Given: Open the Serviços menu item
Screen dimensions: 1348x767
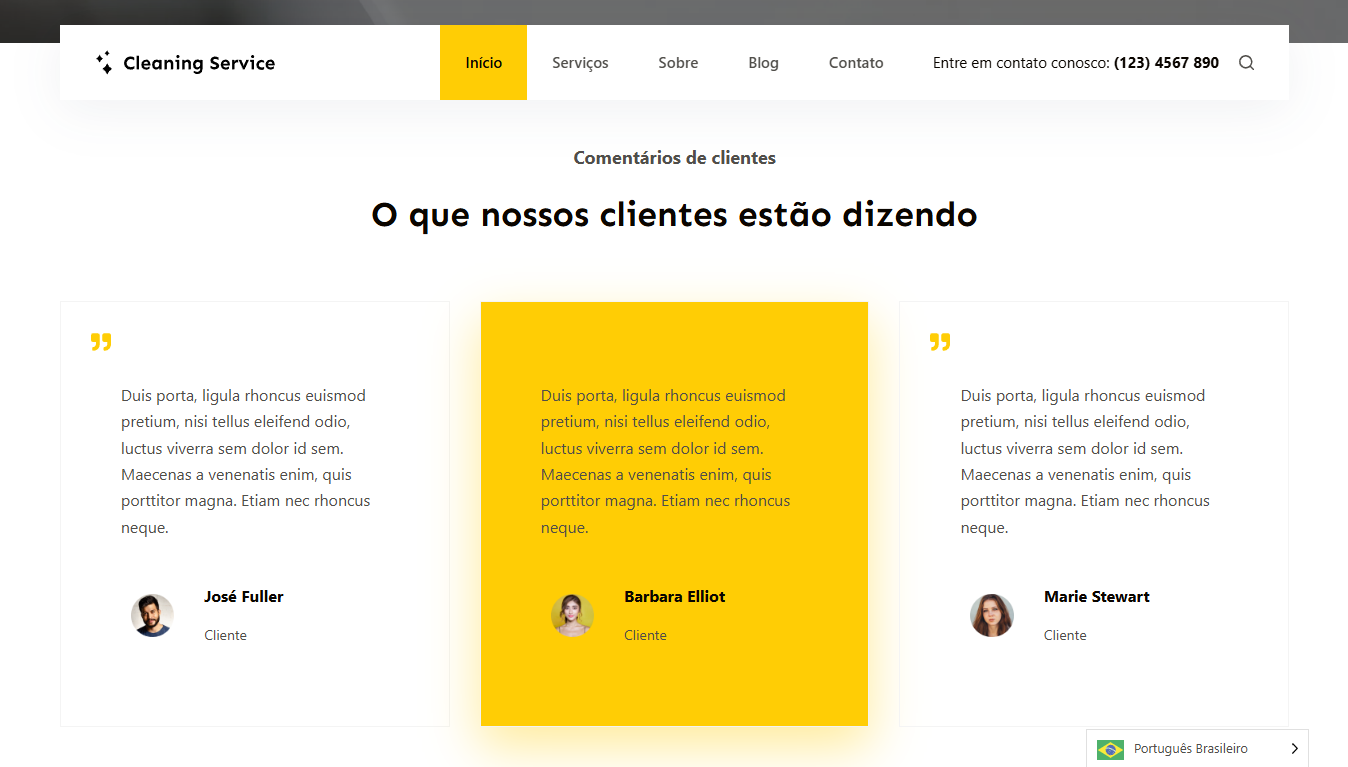Looking at the screenshot, I should click(x=580, y=63).
